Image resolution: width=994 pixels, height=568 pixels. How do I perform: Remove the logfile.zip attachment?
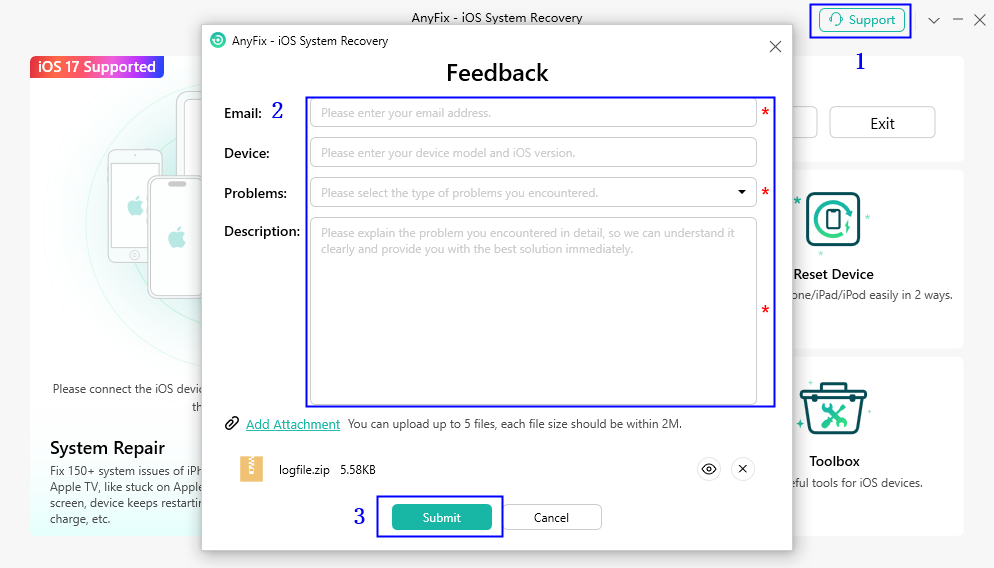pyautogui.click(x=743, y=469)
